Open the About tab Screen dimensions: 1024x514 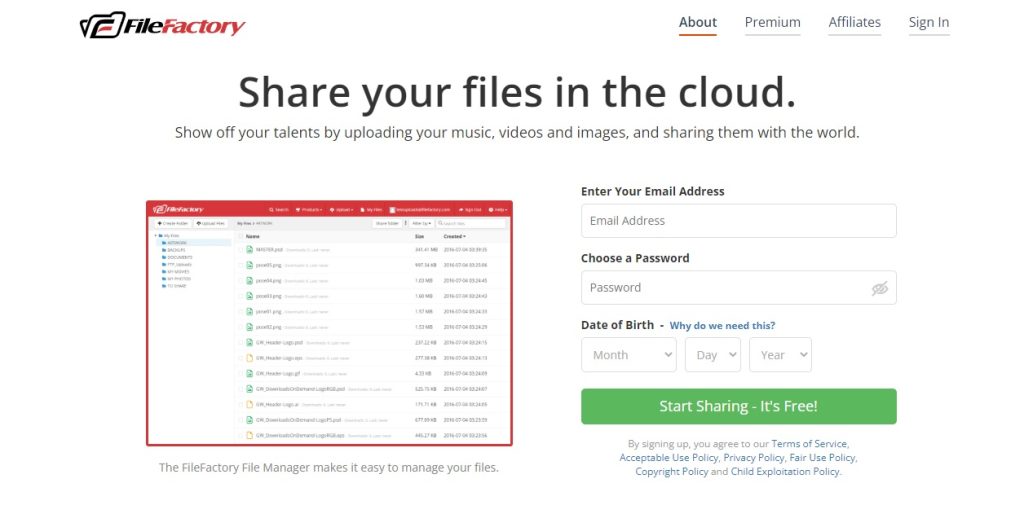(697, 22)
